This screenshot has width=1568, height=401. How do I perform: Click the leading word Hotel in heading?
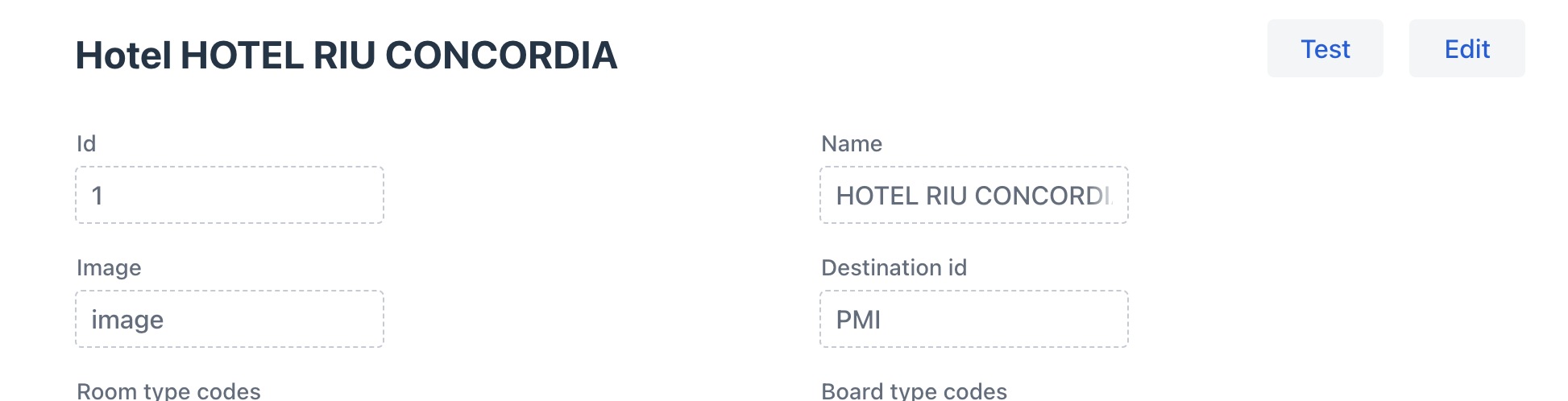[123, 56]
